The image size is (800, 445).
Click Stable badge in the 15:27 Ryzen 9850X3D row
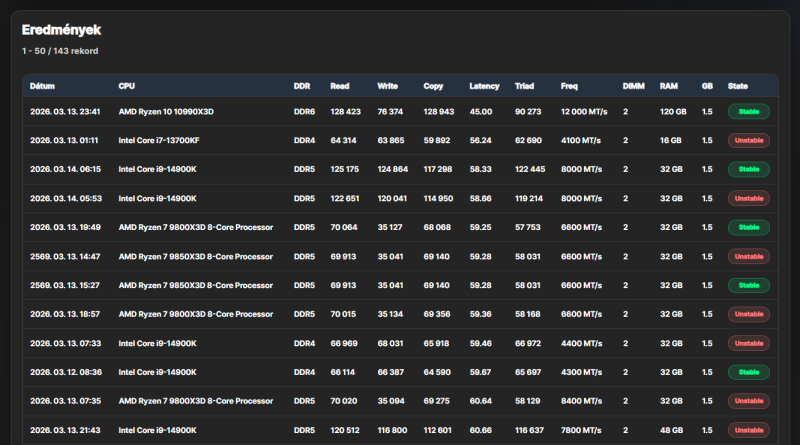(748, 285)
